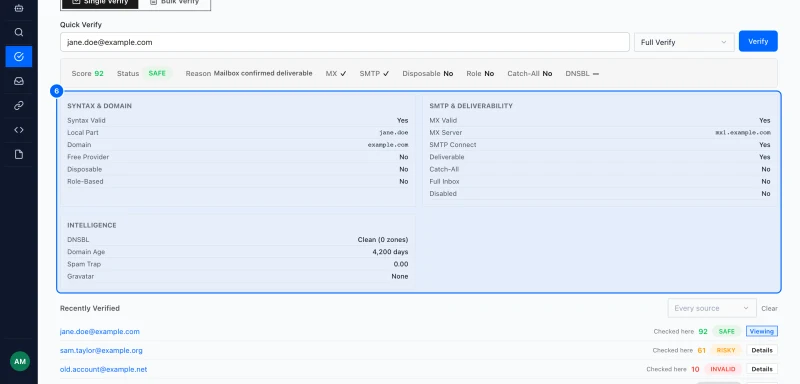Click the SMTP Connect row label
Screen dimensions: 800x384
[453, 145]
